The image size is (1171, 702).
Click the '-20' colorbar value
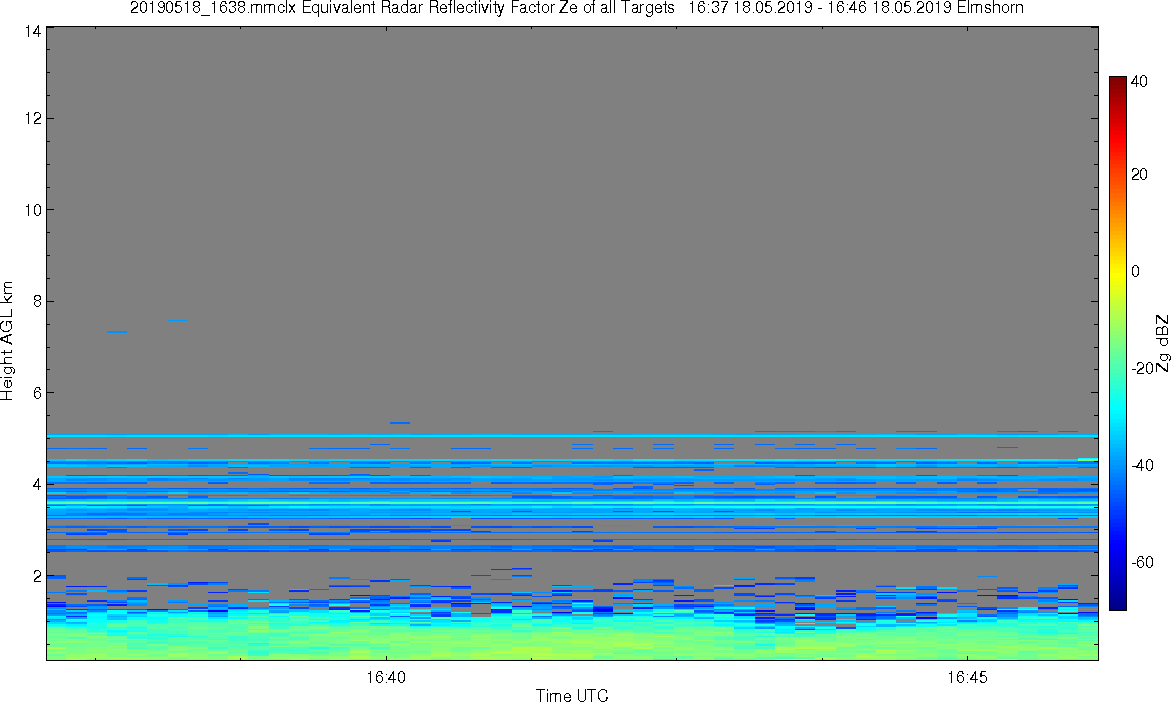tap(1143, 368)
